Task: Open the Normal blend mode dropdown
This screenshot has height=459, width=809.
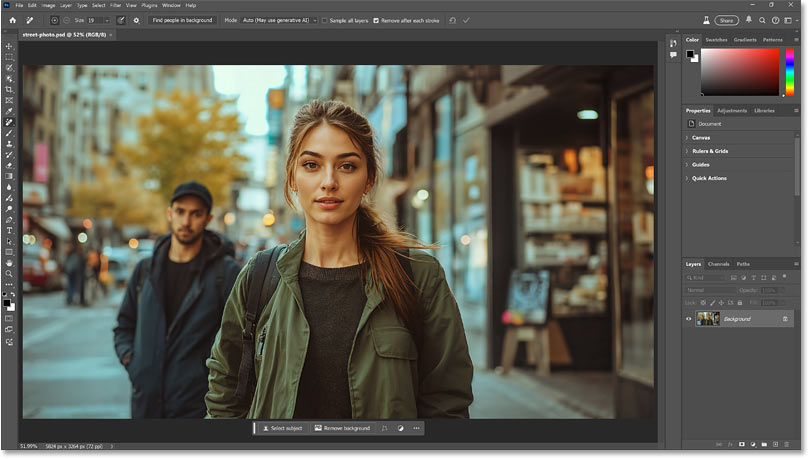Action: point(710,290)
